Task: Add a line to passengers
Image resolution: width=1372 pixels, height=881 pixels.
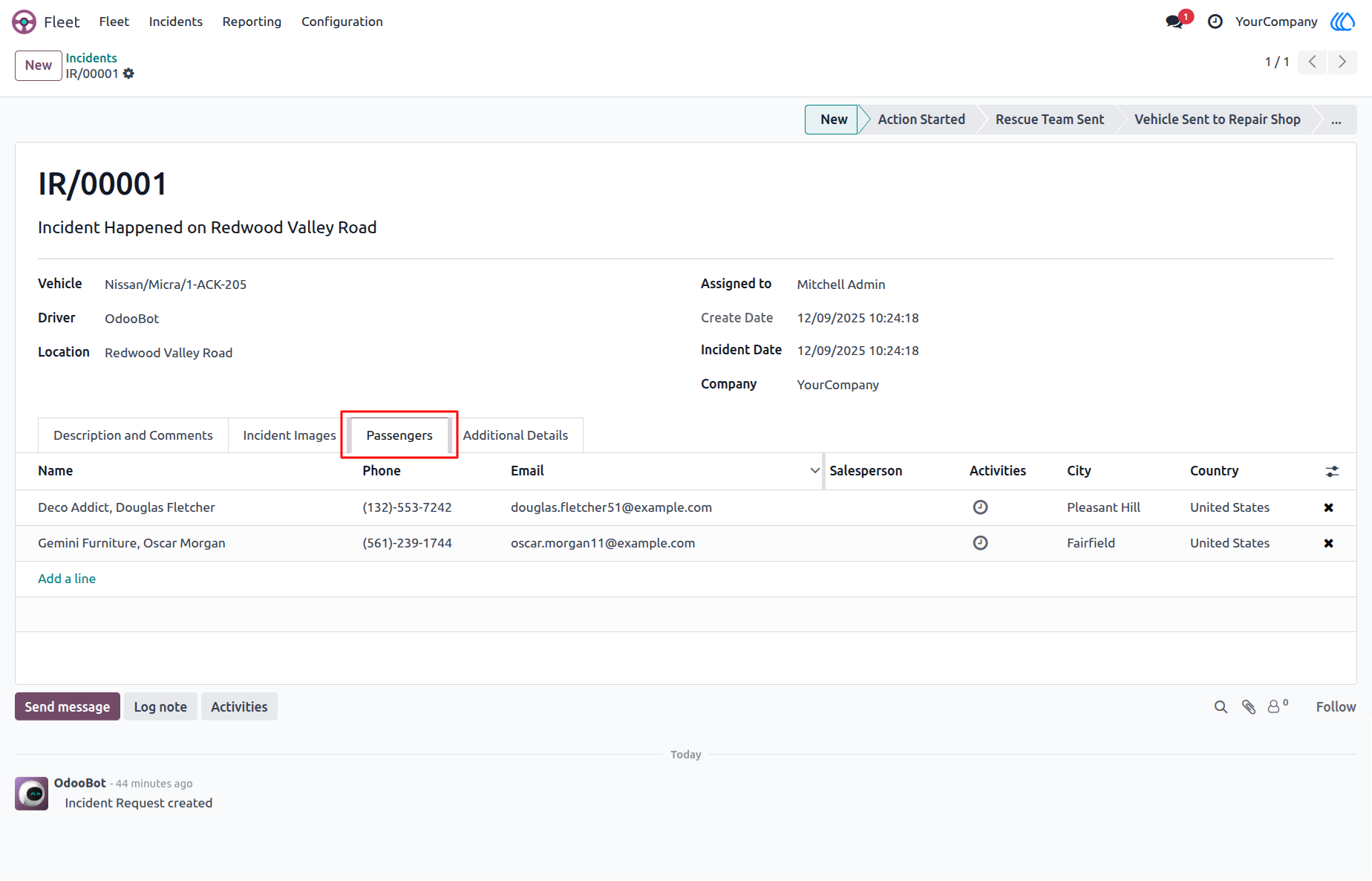Action: click(x=67, y=579)
